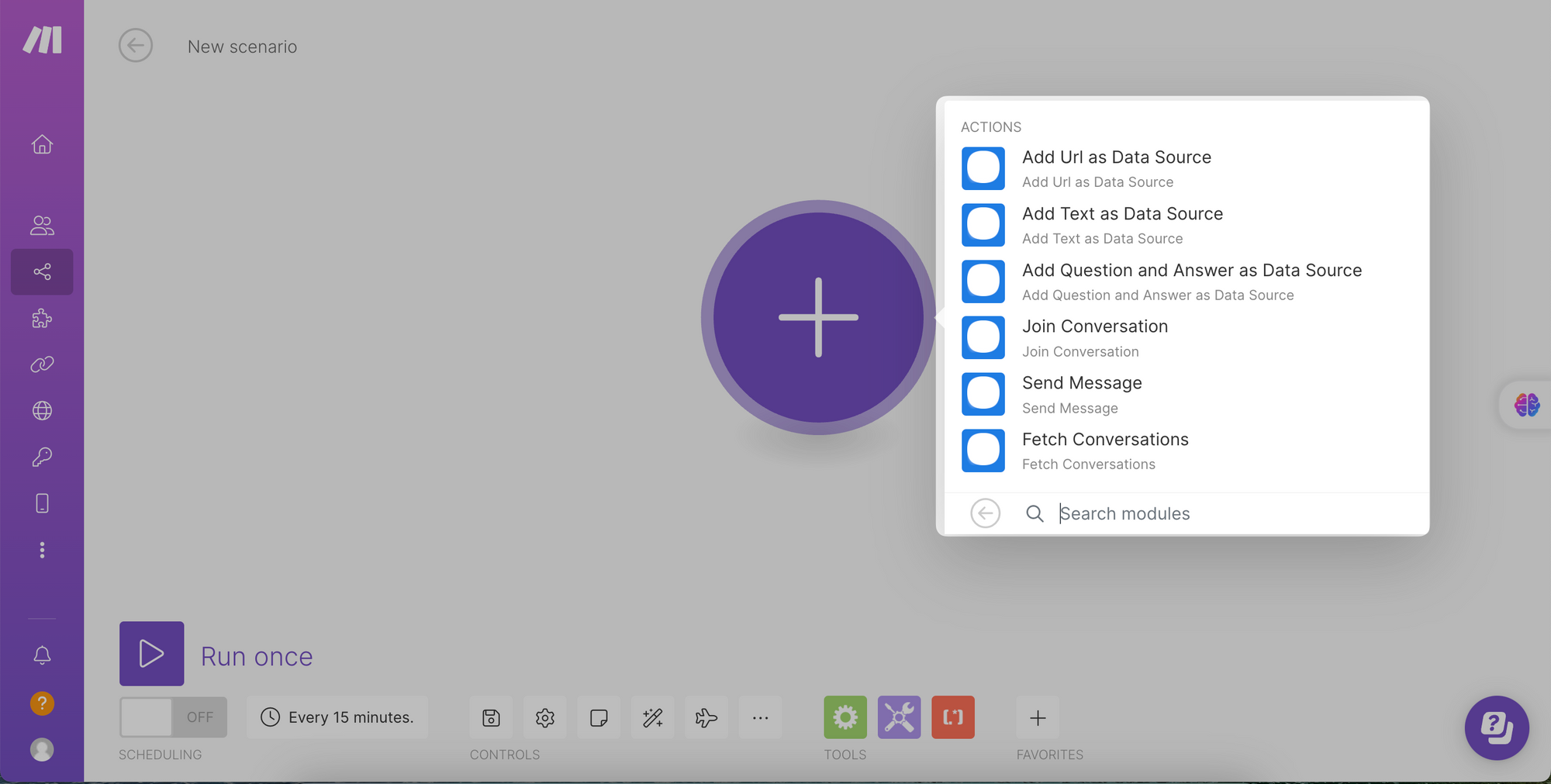The height and width of the screenshot is (784, 1551).
Task: Open Keys via the key icon
Action: point(42,457)
